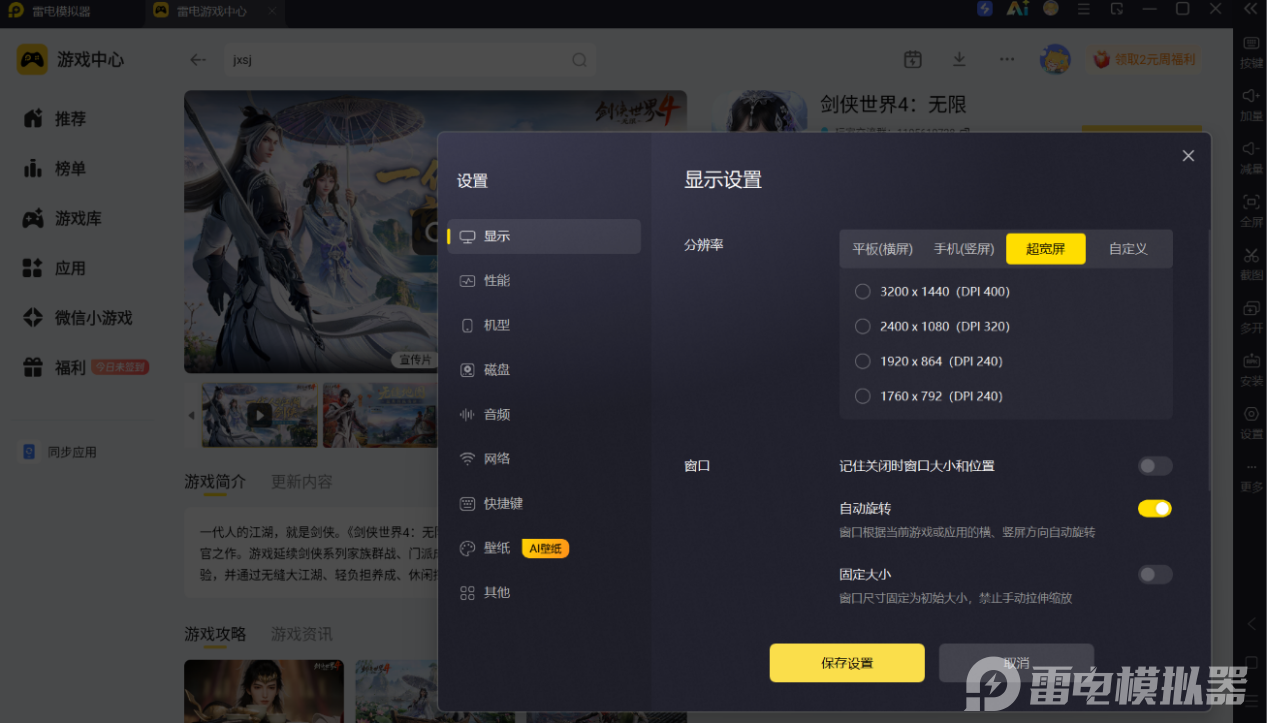Click the 保存设置 save settings button
The image size is (1267, 723).
point(847,663)
